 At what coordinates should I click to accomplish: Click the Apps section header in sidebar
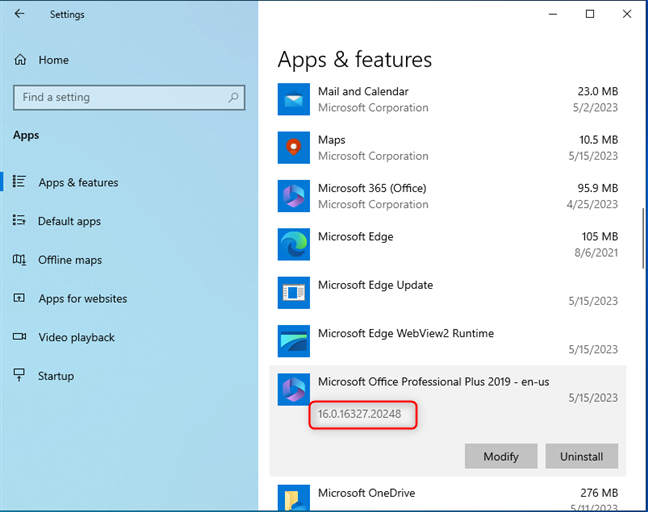26,135
